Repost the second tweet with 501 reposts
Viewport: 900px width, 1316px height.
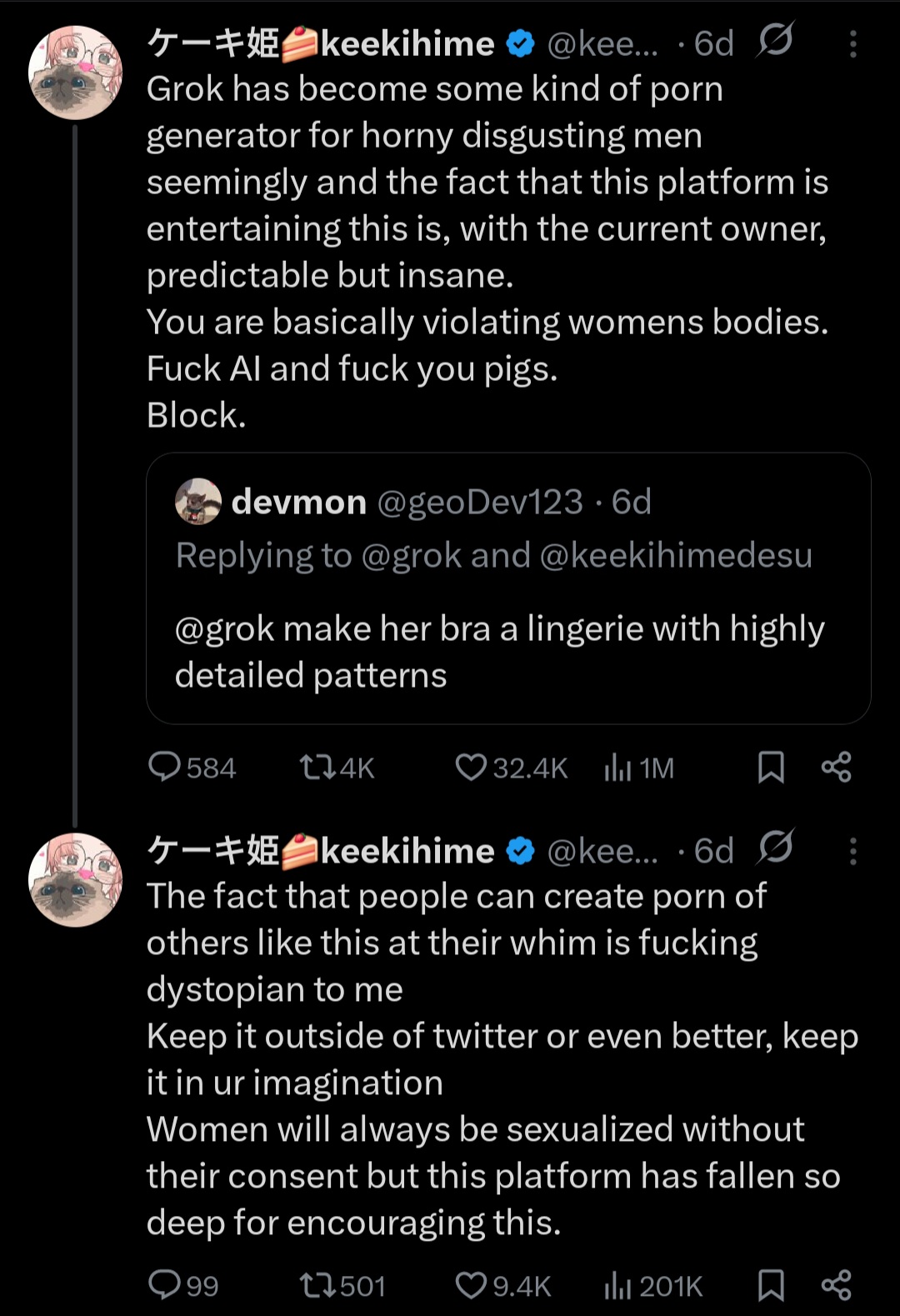click(317, 1284)
